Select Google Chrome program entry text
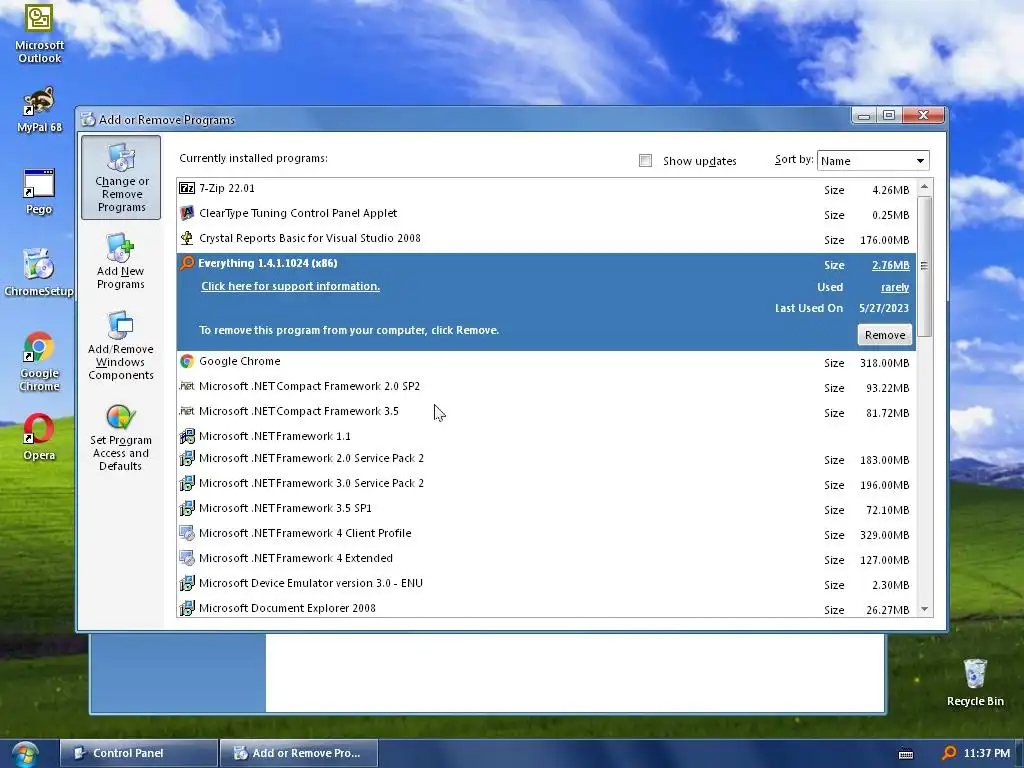Screen dimensions: 1024x768 point(240,361)
